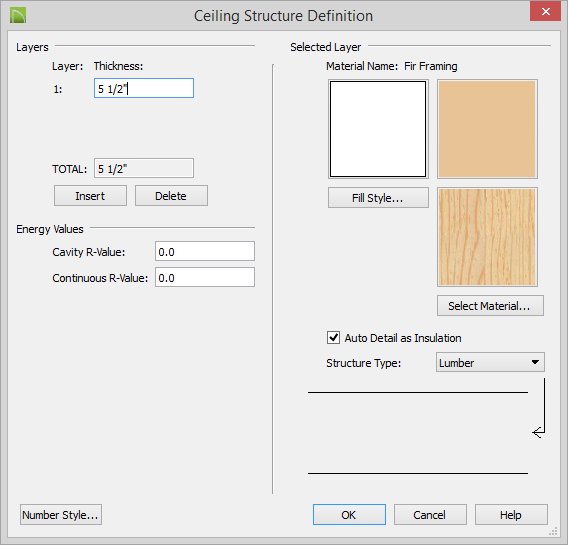Toggle Auto Detail as Insulation checkbox
The height and width of the screenshot is (545, 568).
333,338
